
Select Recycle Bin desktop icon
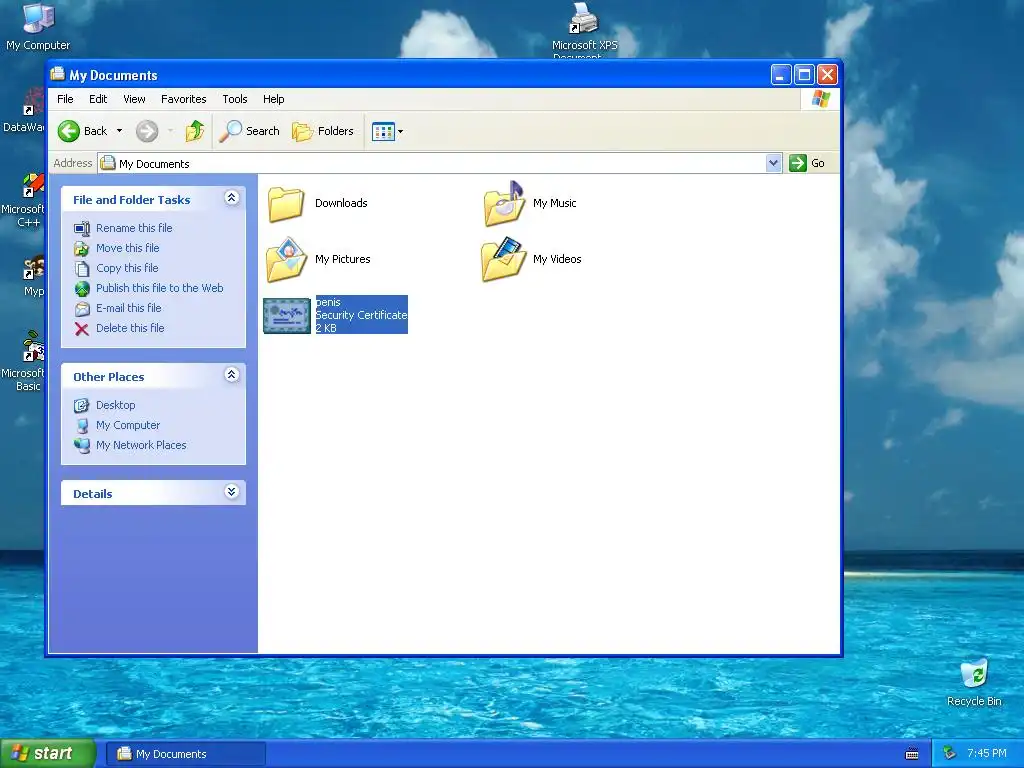tap(974, 683)
